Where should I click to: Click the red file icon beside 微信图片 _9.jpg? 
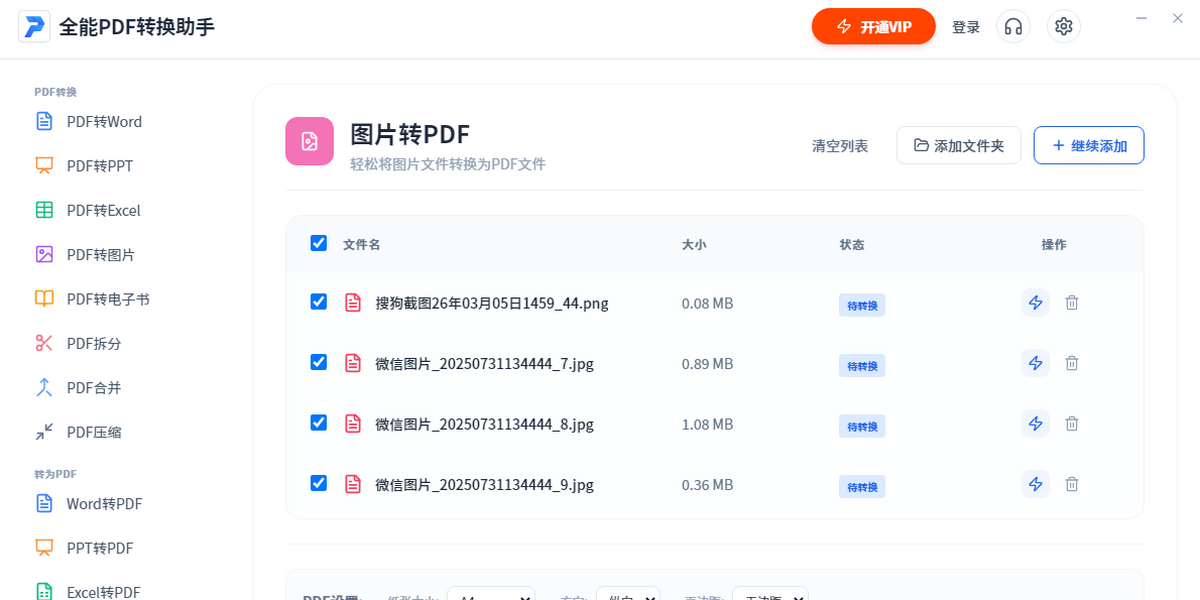(x=353, y=484)
